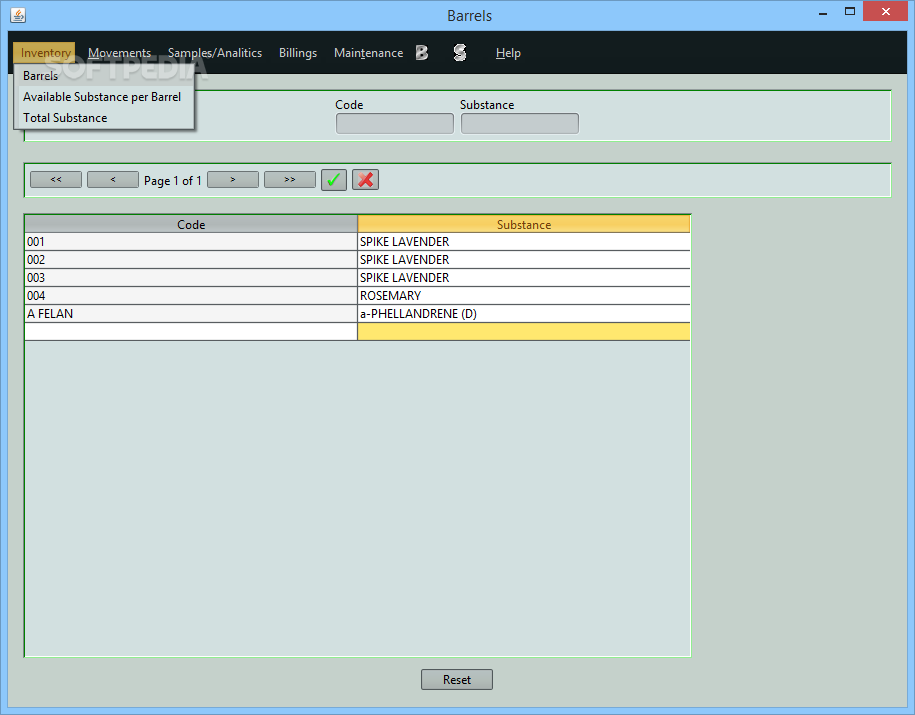Click the Page 1 of 1 label
Image resolution: width=915 pixels, height=715 pixels.
pos(173,181)
